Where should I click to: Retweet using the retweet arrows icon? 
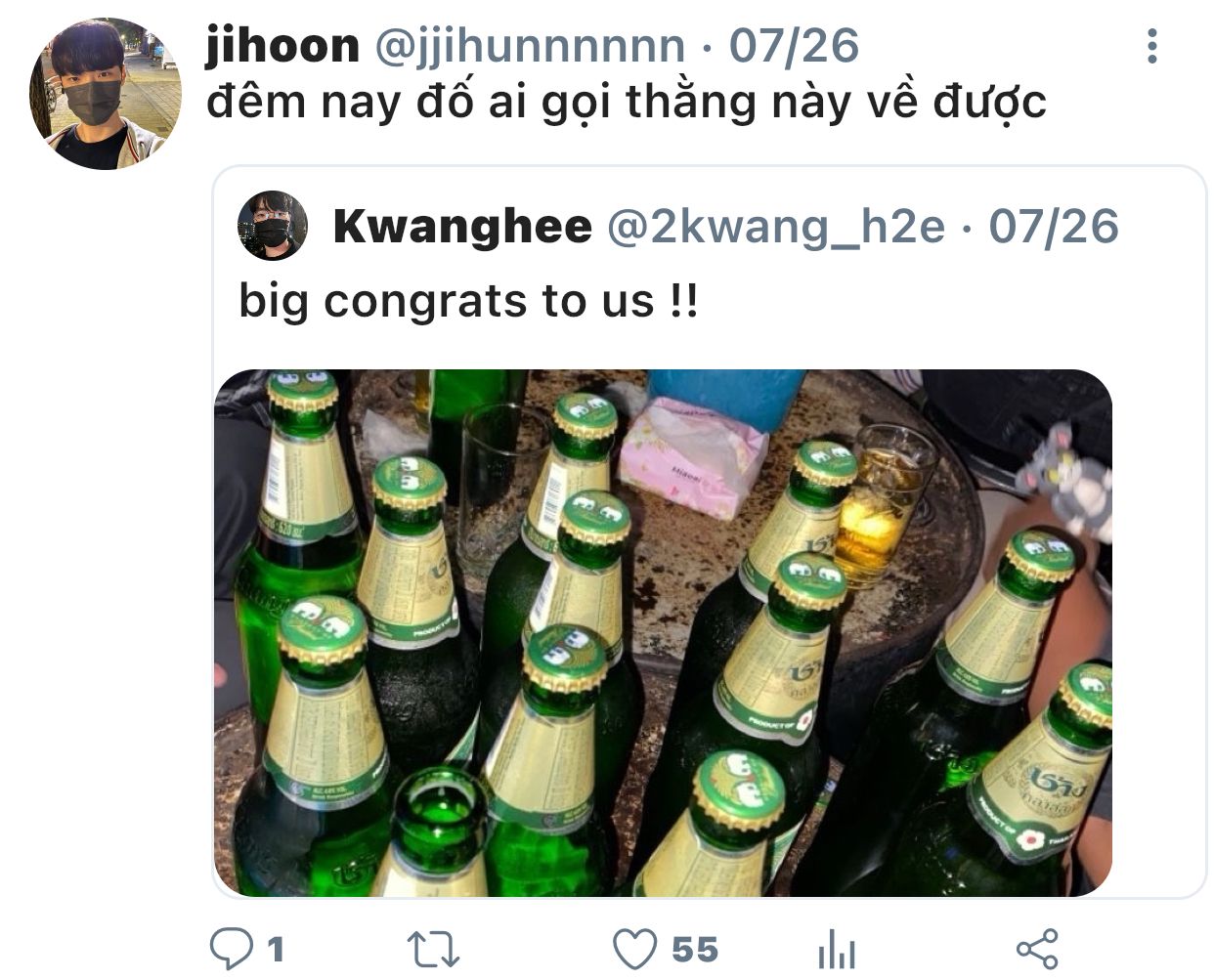(433, 950)
